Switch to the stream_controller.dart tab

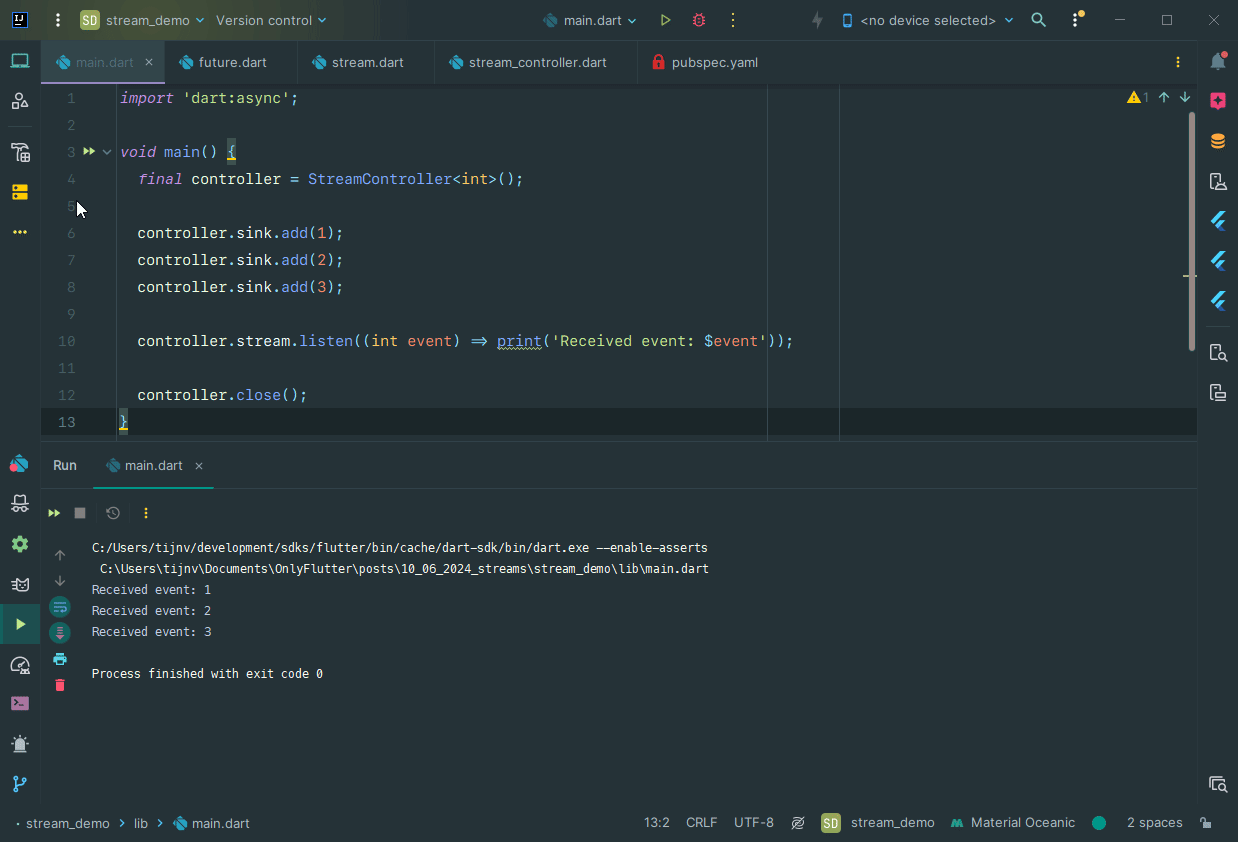point(533,62)
